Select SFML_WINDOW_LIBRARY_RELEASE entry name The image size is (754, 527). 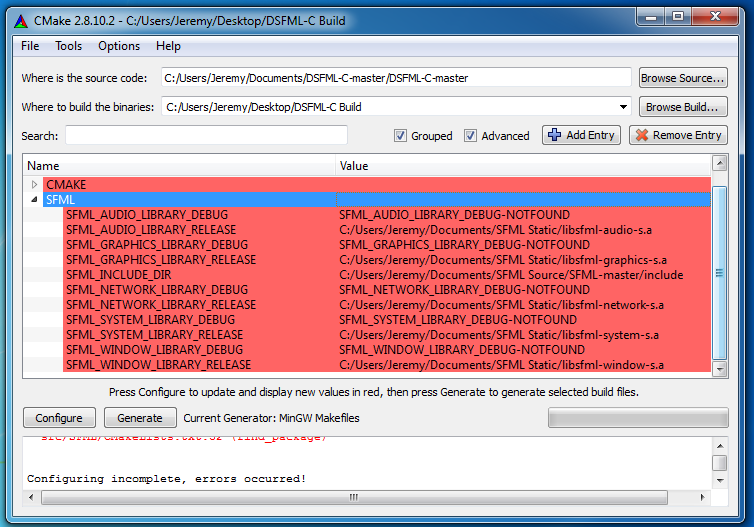click(x=159, y=364)
